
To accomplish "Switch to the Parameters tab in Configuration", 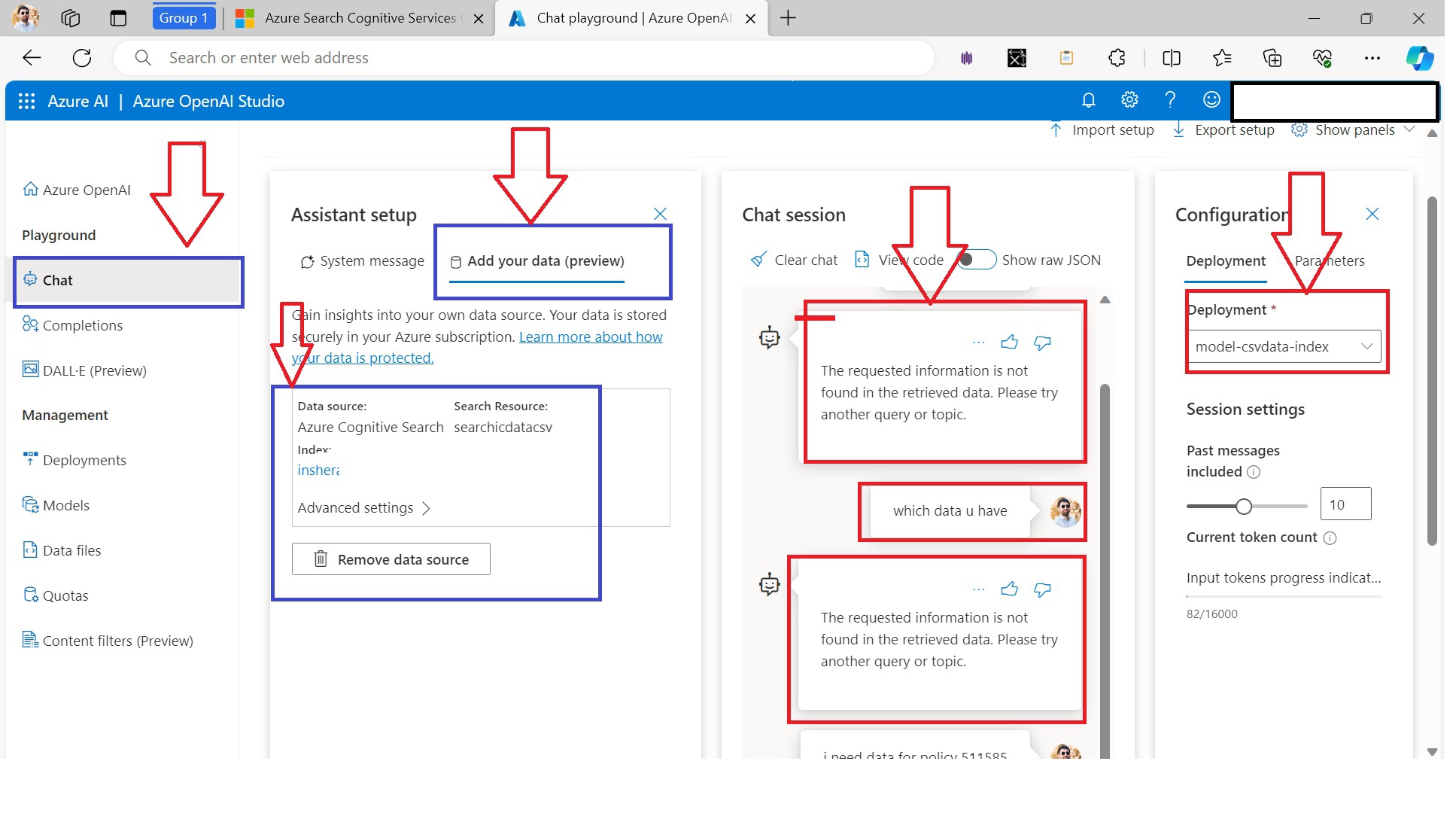I will point(1330,260).
